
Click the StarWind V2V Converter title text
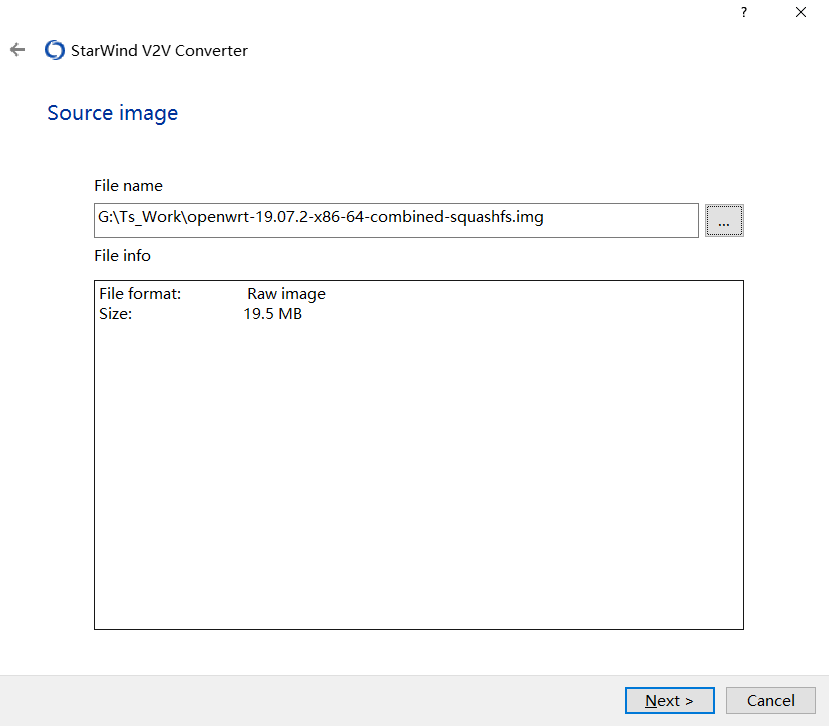click(159, 50)
